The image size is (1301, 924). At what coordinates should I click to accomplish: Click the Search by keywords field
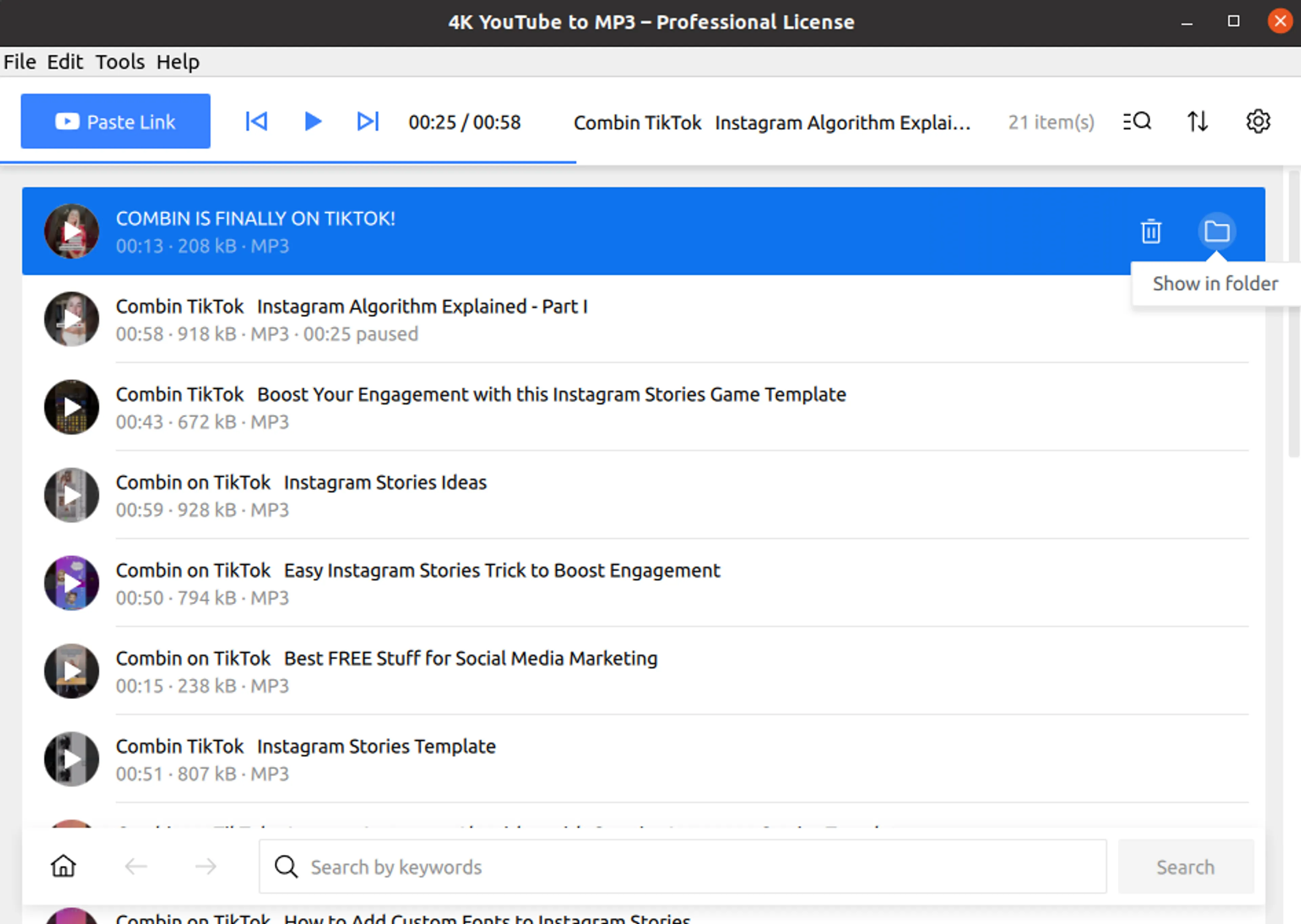[x=683, y=866]
